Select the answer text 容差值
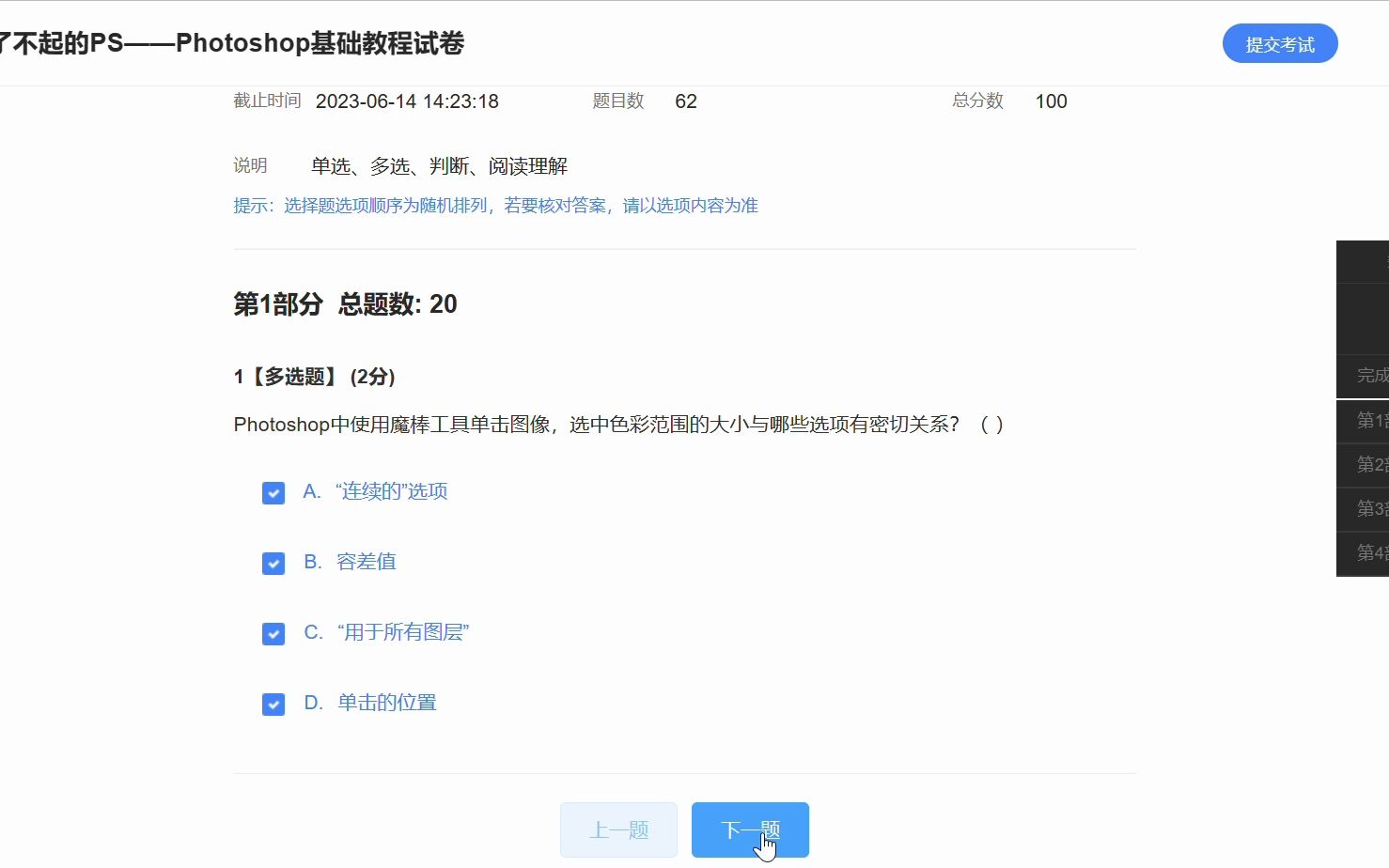The width and height of the screenshot is (1389, 868). coord(367,562)
